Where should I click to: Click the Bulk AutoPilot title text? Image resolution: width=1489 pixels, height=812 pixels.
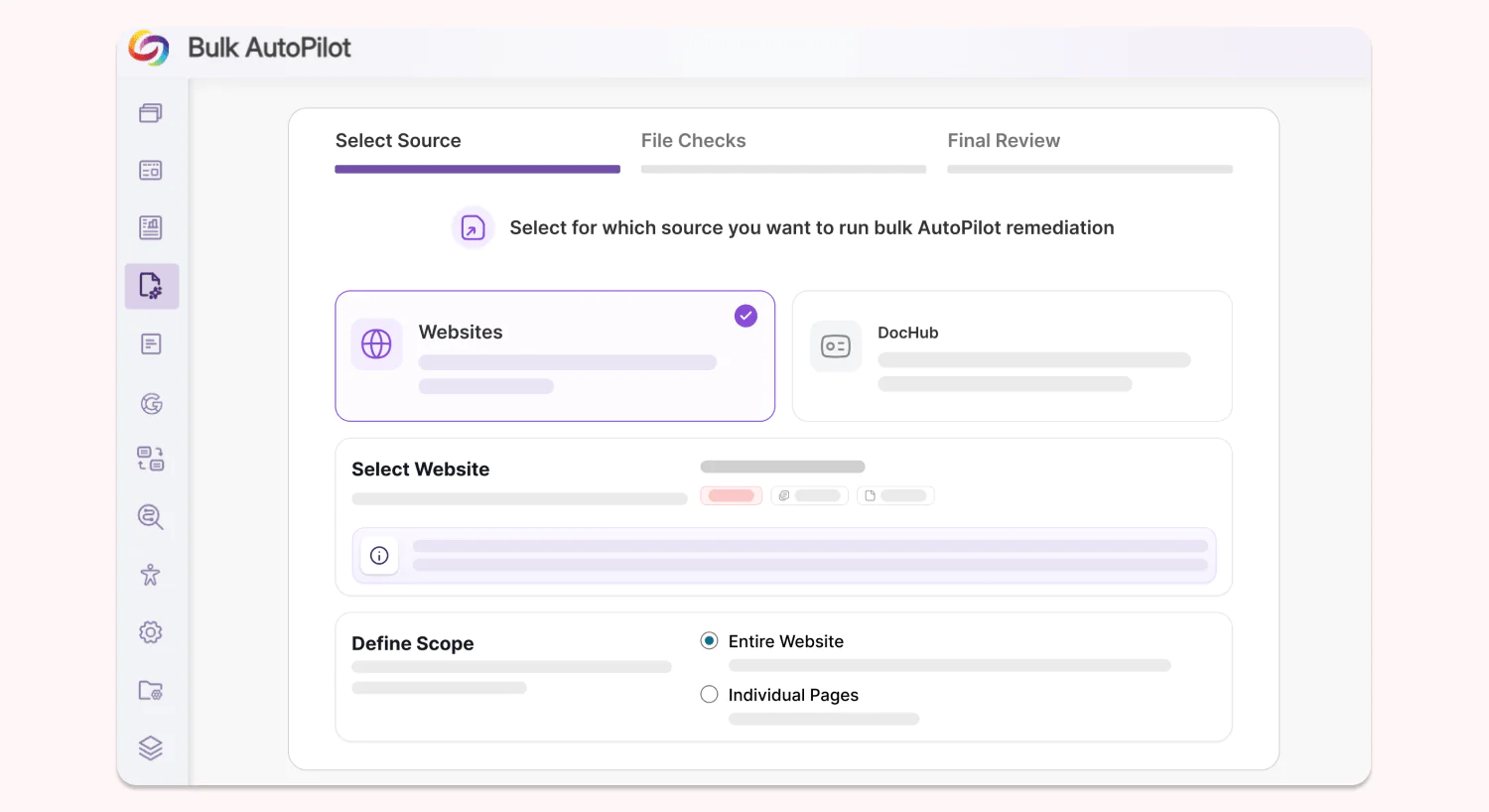pyautogui.click(x=269, y=48)
